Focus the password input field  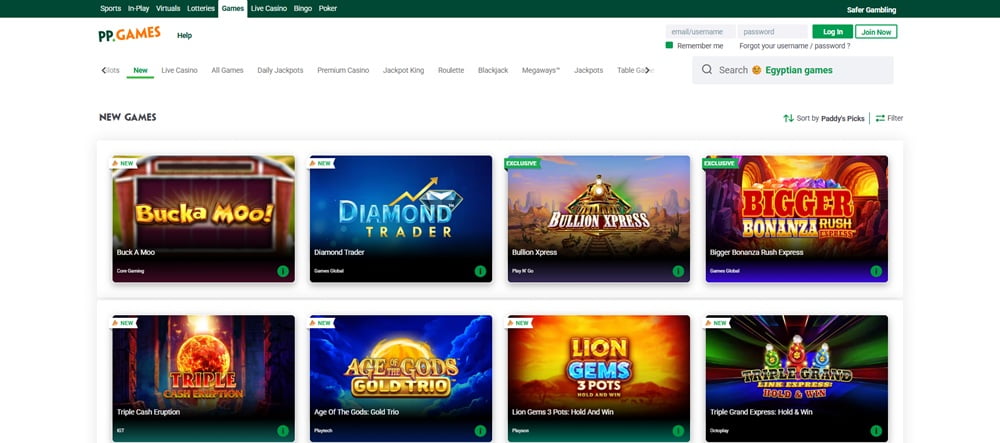773,31
